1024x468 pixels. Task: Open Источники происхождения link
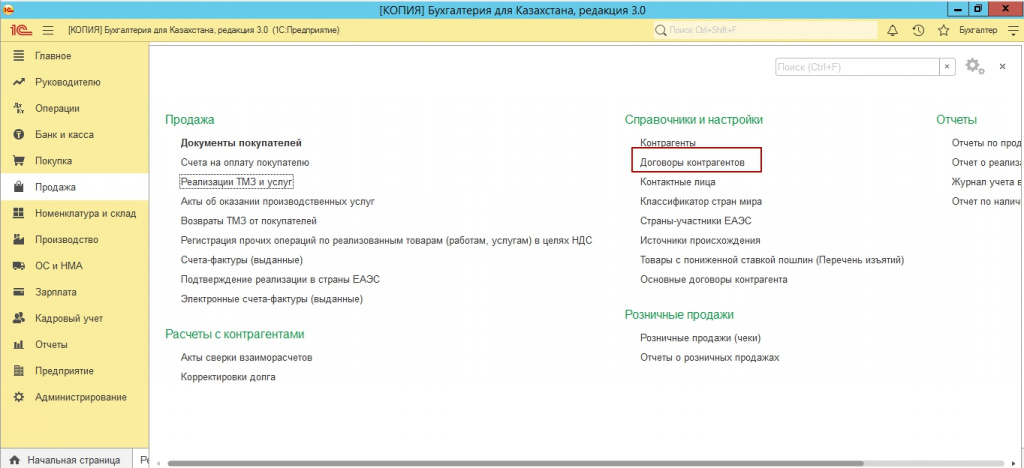tap(700, 240)
